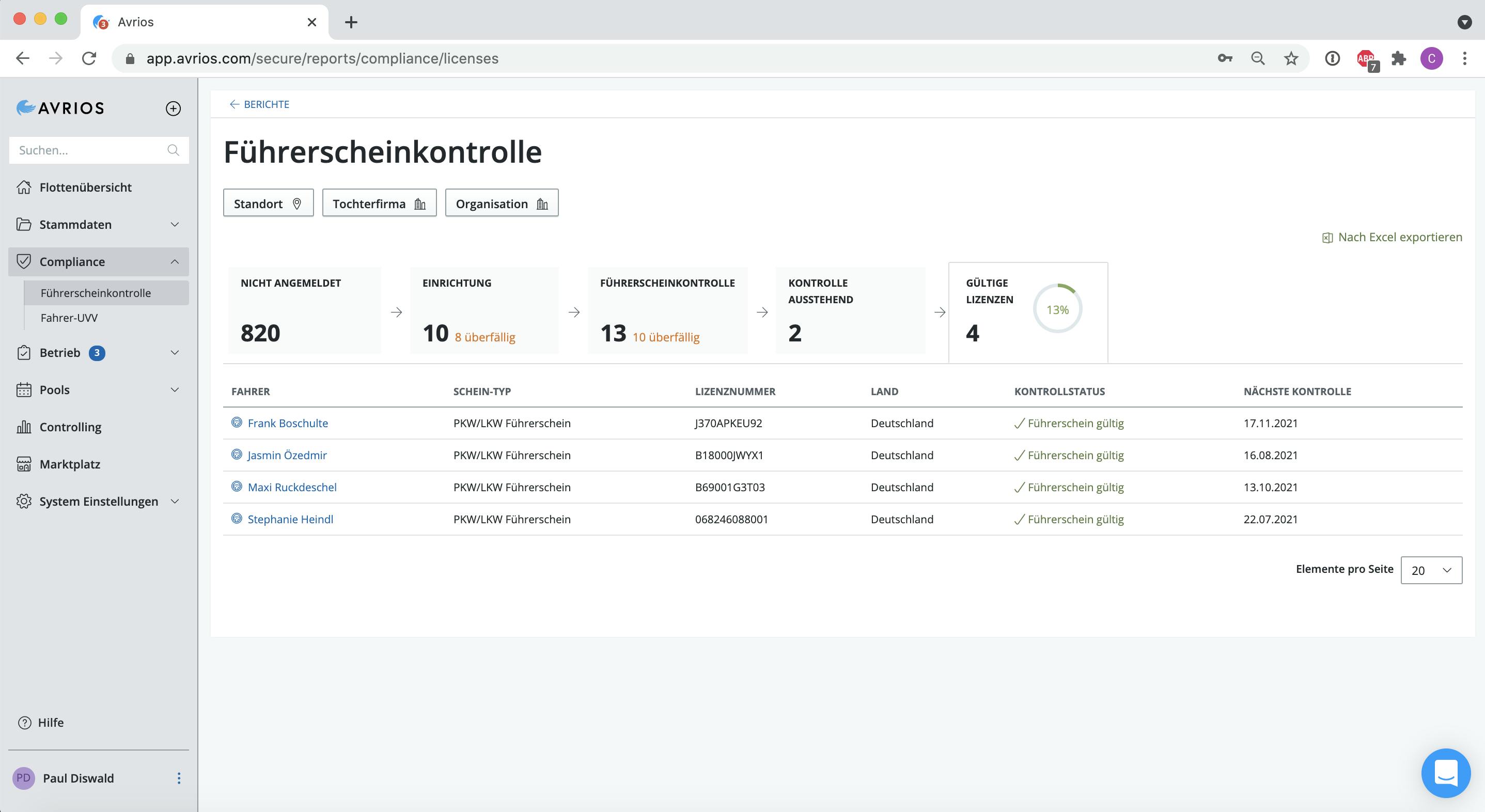Image resolution: width=1485 pixels, height=812 pixels.
Task: Click driver icon beside Frank Boschulte
Action: tap(237, 423)
